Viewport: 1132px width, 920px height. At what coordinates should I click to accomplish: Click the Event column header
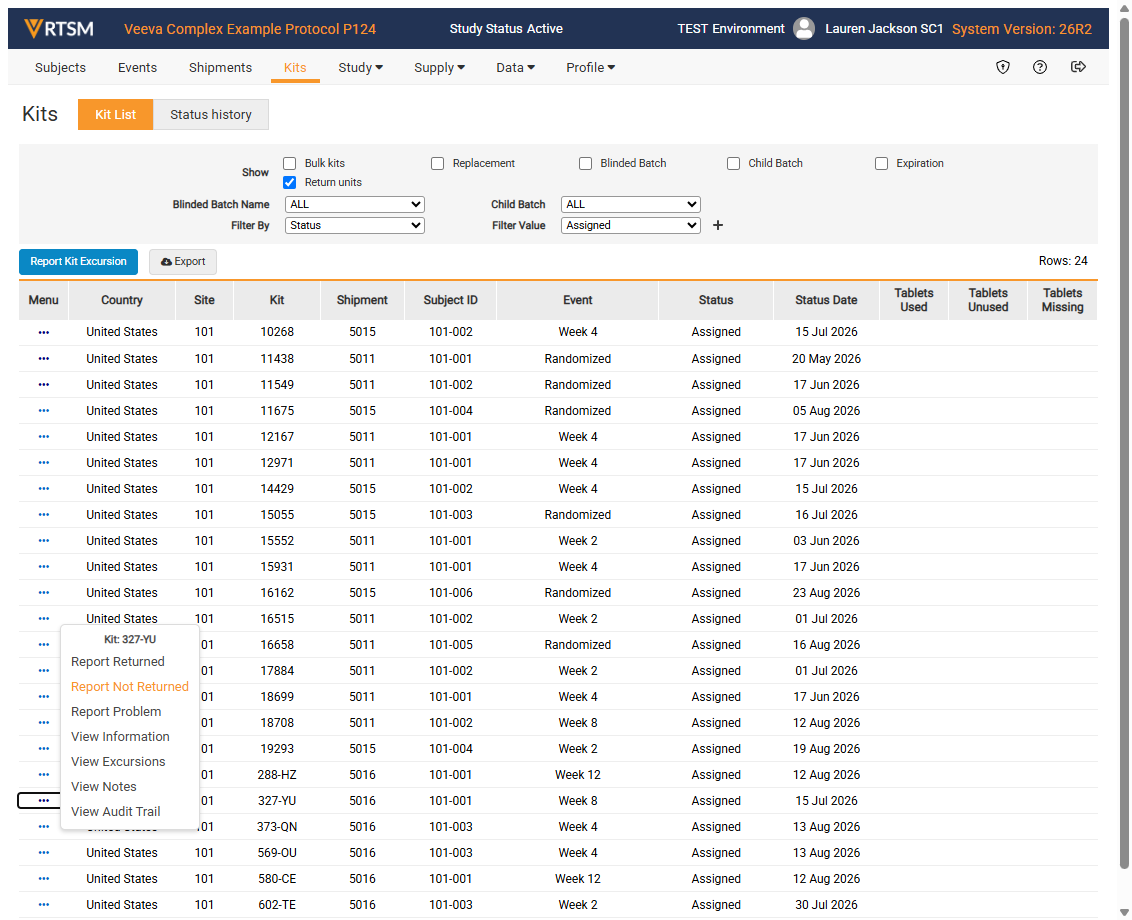click(578, 300)
